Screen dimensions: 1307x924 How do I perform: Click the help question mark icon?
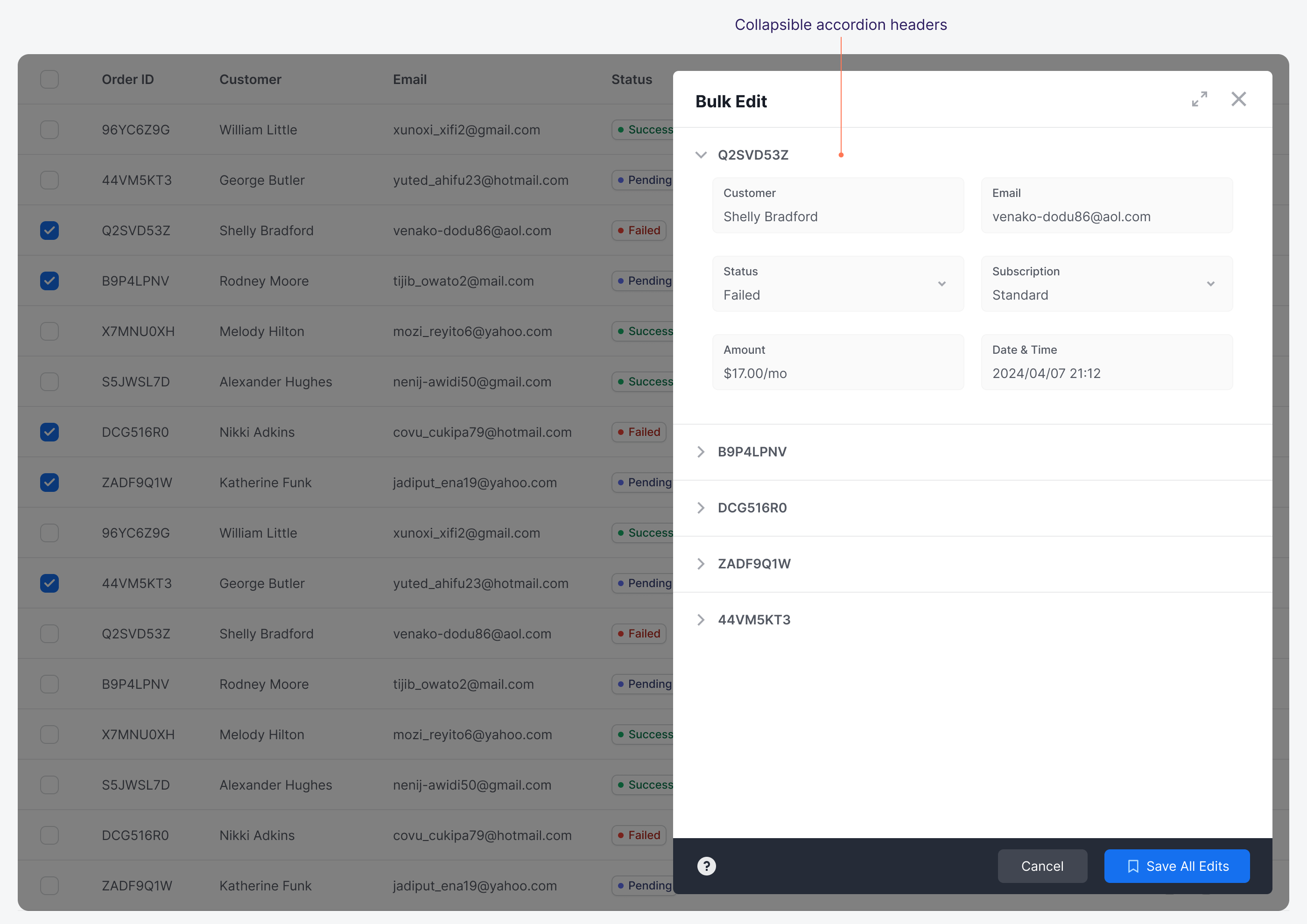point(706,866)
